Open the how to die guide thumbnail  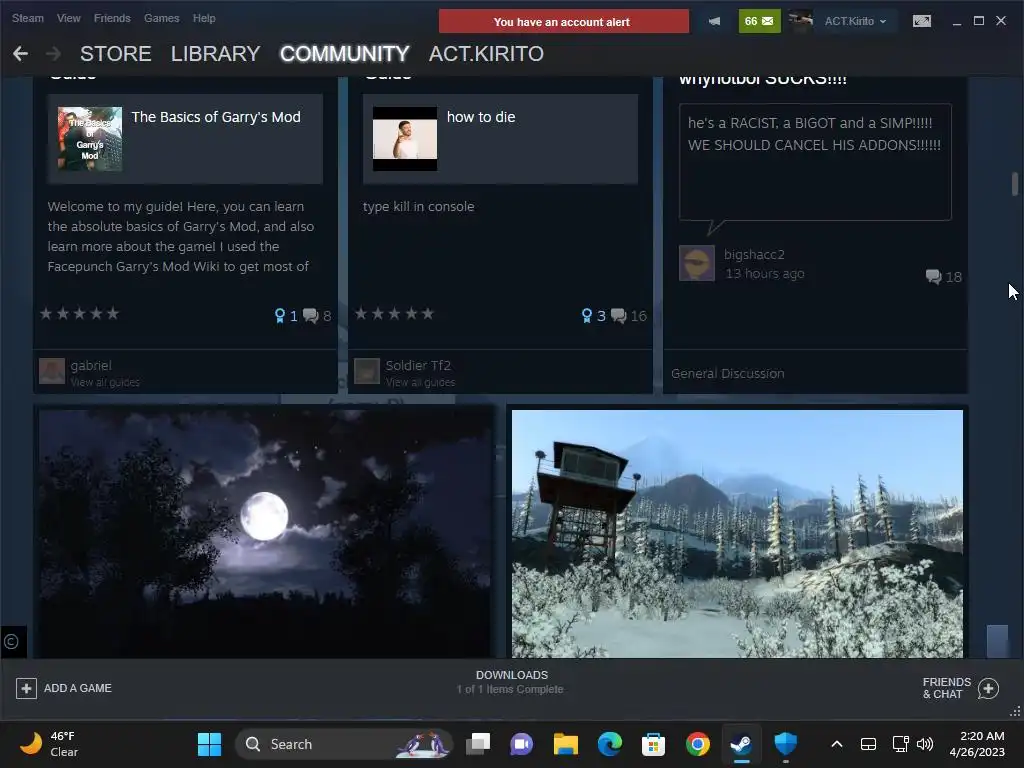pos(405,138)
